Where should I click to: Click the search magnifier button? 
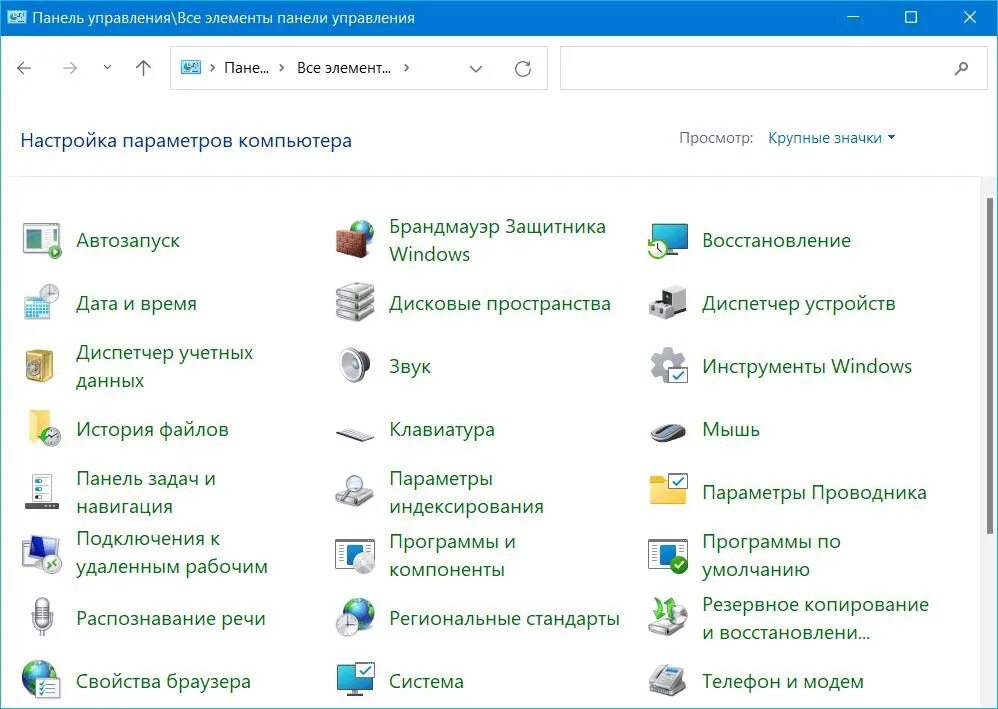[961, 68]
